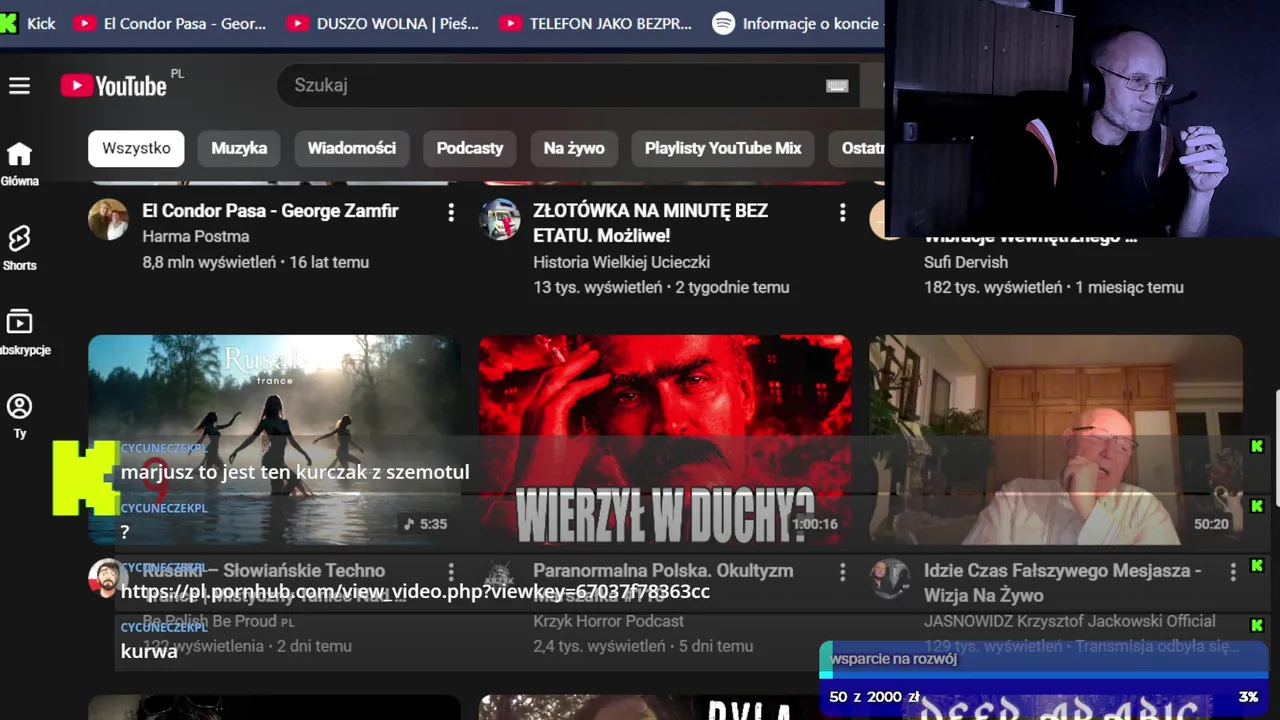Select the Playlisty YouTube Mix chip
This screenshot has height=720, width=1280.
pos(723,148)
